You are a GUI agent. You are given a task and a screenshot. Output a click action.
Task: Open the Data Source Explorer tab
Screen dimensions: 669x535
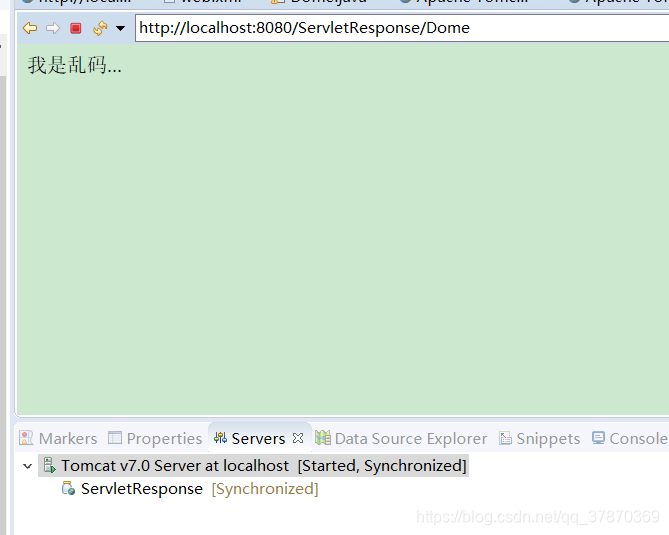[x=401, y=438]
